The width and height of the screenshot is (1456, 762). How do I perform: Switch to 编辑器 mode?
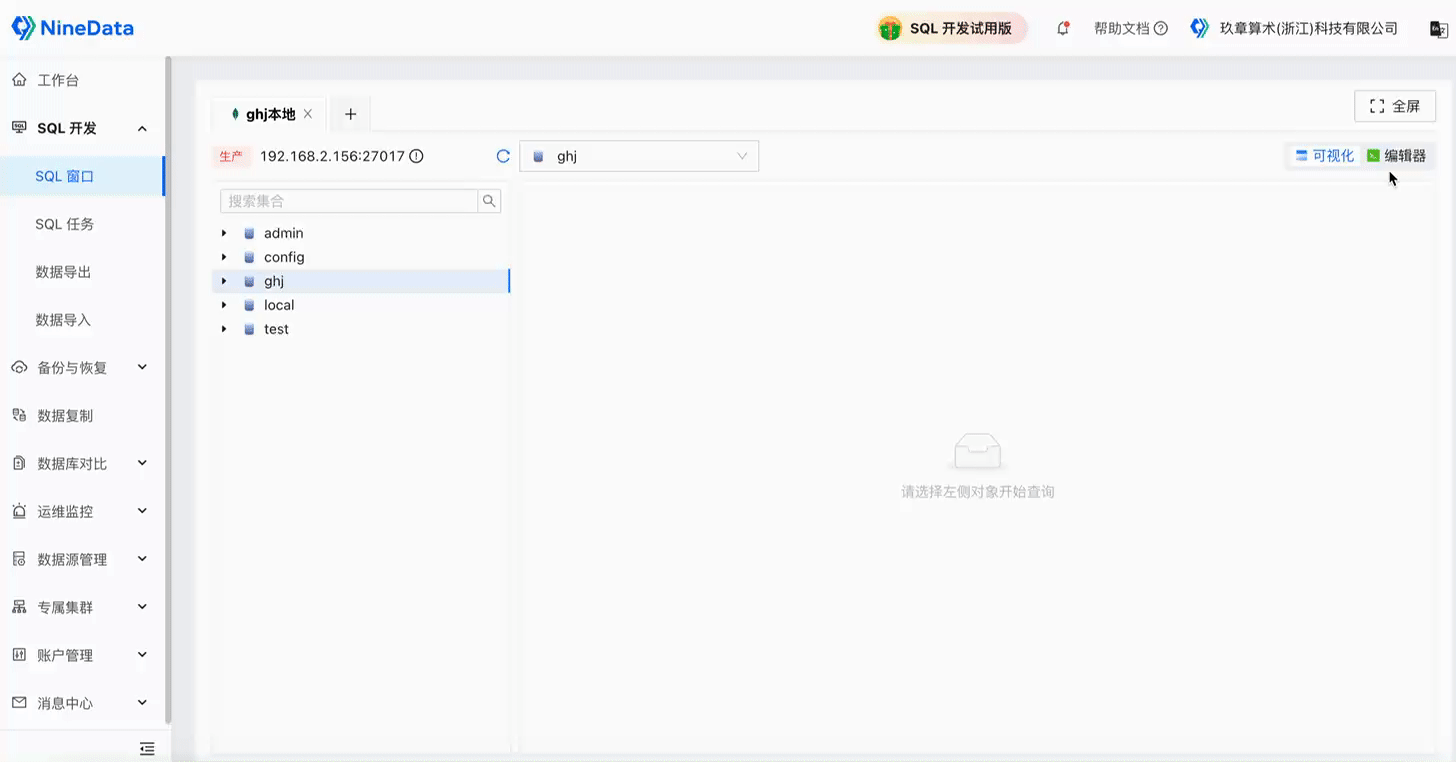[1397, 156]
